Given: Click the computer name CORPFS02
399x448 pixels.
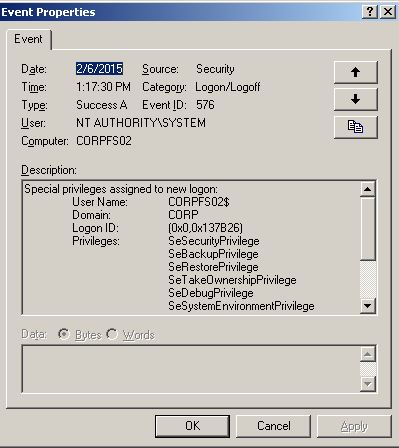Looking at the screenshot, I should (x=104, y=141).
